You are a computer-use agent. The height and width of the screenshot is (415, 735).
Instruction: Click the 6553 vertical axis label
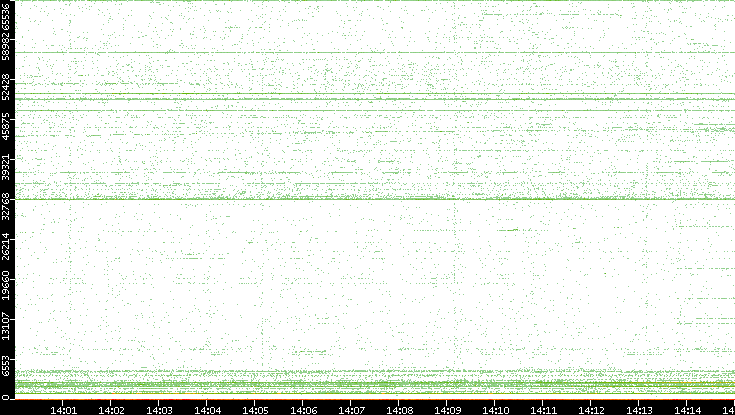click(6, 366)
